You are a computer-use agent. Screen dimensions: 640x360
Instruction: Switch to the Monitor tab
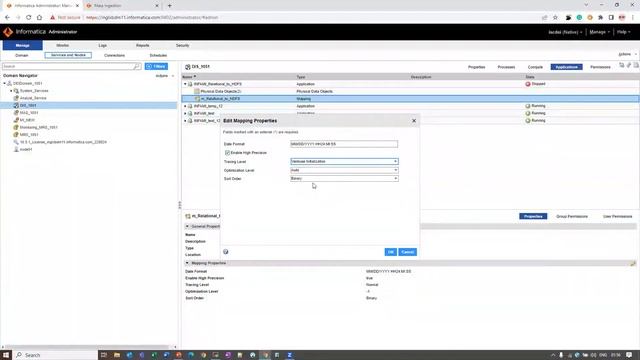pyautogui.click(x=62, y=45)
